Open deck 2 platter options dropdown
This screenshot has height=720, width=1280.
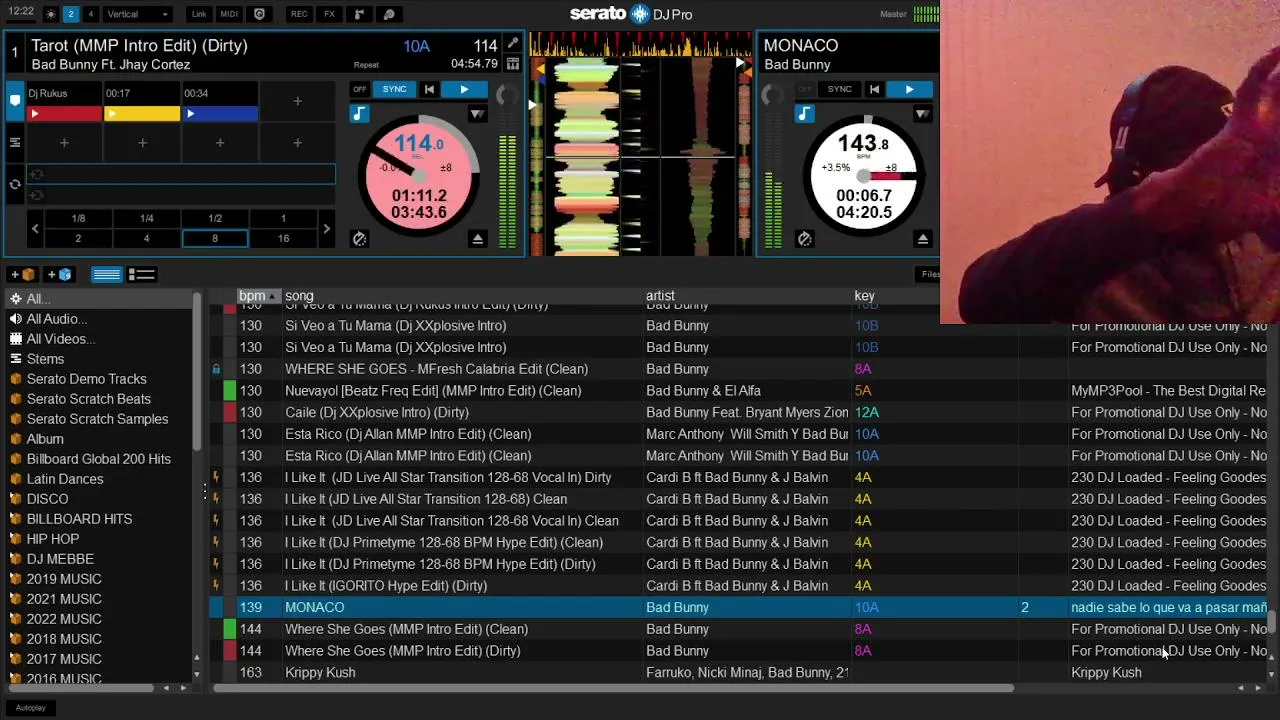(922, 114)
